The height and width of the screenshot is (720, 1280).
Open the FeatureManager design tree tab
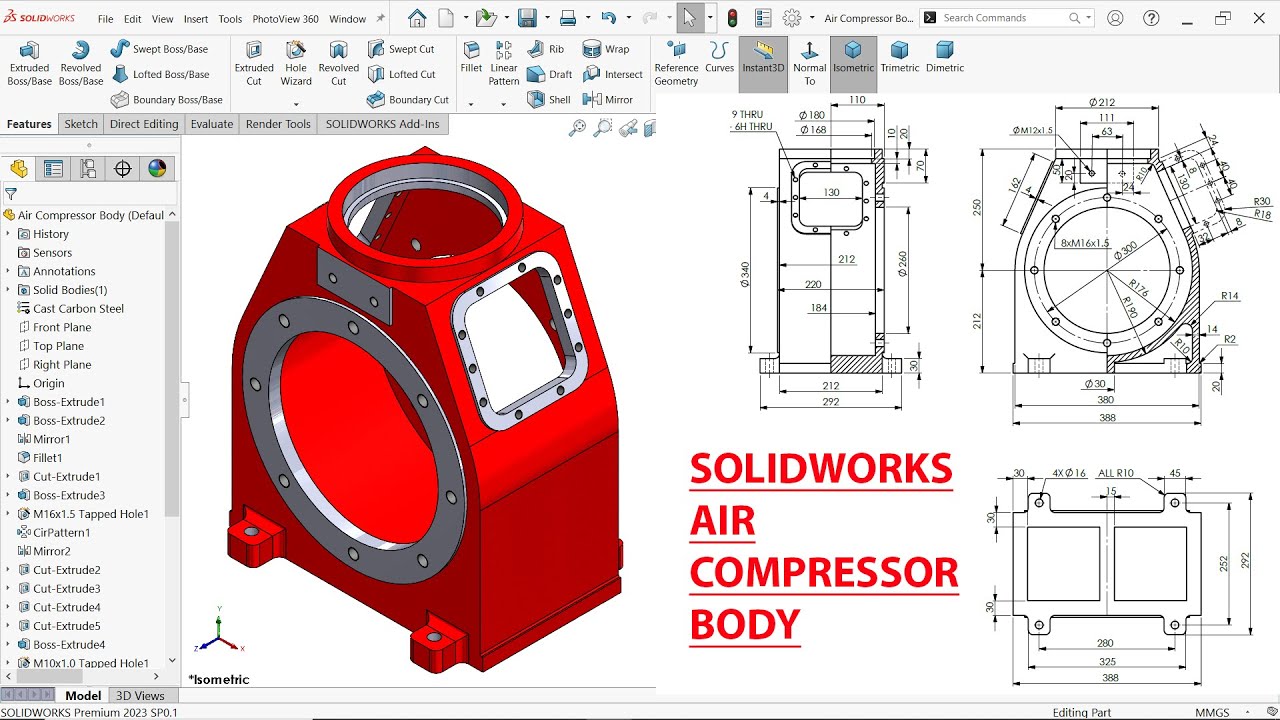point(19,169)
